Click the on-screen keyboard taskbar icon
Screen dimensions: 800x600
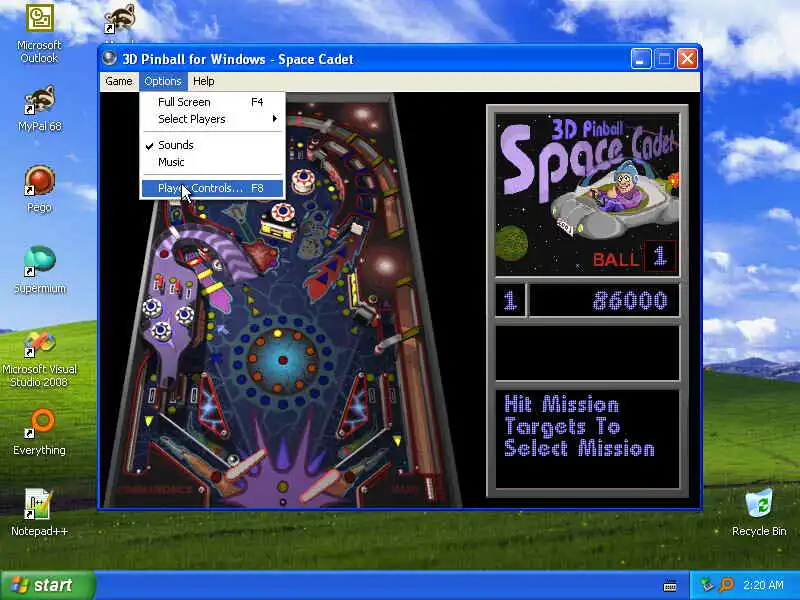pos(670,586)
